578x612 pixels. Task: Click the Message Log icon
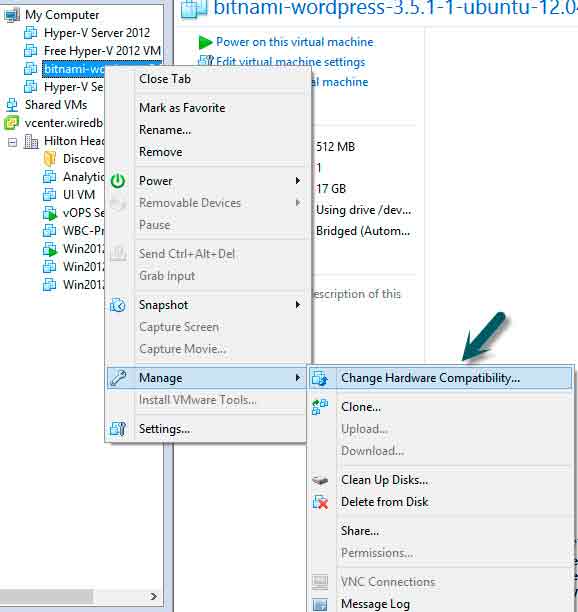coord(320,604)
